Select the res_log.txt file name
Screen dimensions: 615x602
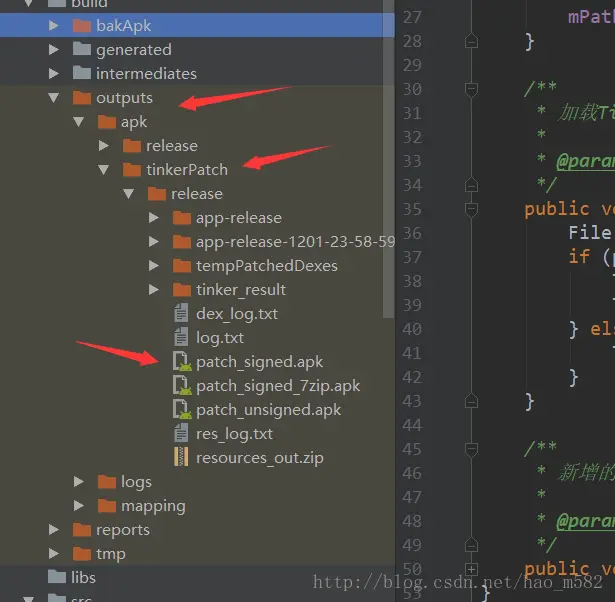coord(235,434)
